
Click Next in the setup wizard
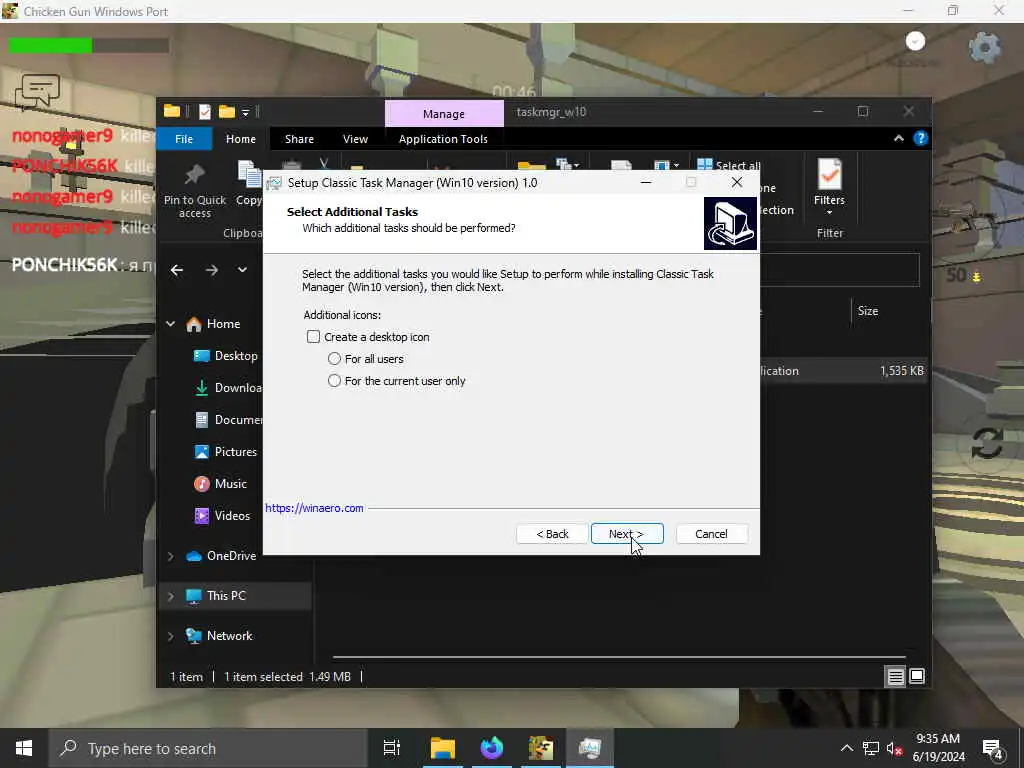(627, 534)
